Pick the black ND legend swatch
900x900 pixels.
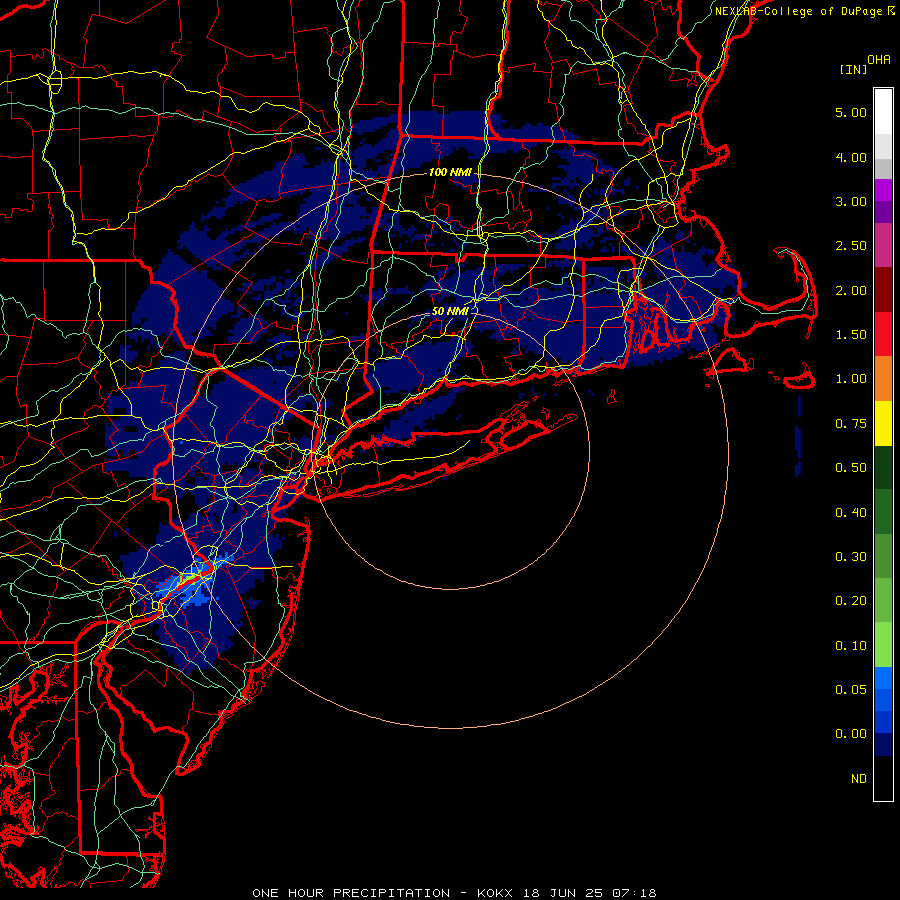click(x=883, y=778)
